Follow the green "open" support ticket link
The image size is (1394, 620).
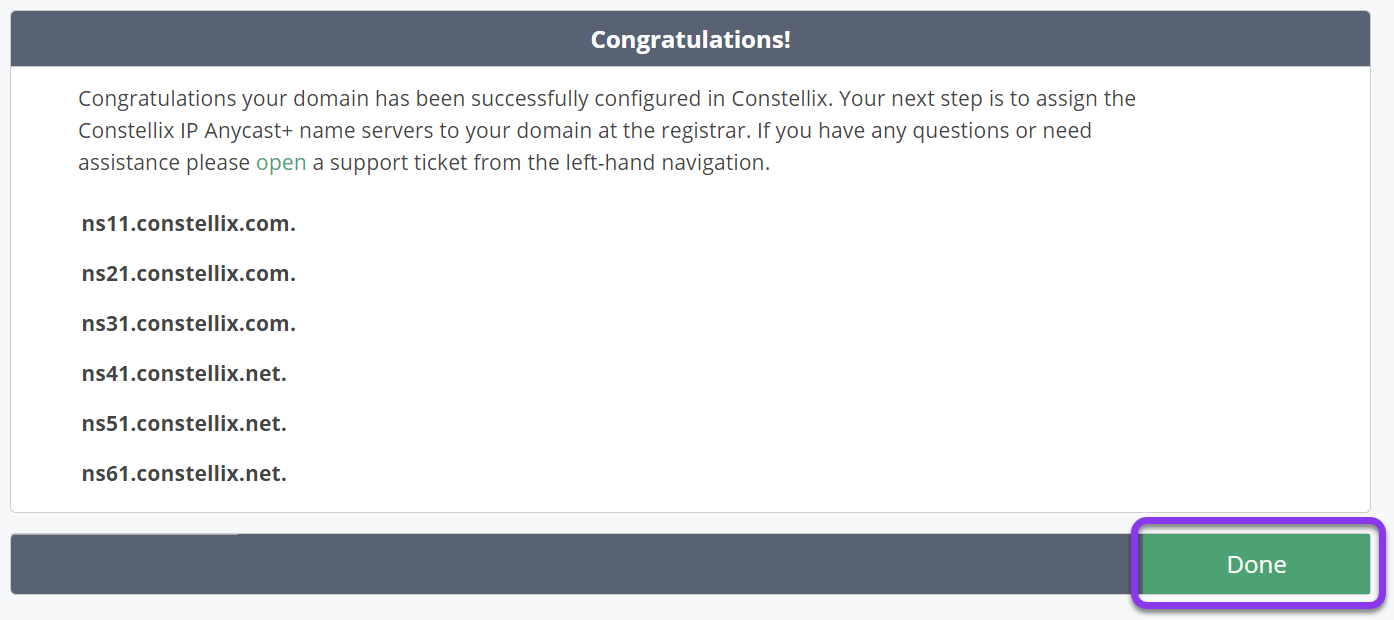pos(281,162)
